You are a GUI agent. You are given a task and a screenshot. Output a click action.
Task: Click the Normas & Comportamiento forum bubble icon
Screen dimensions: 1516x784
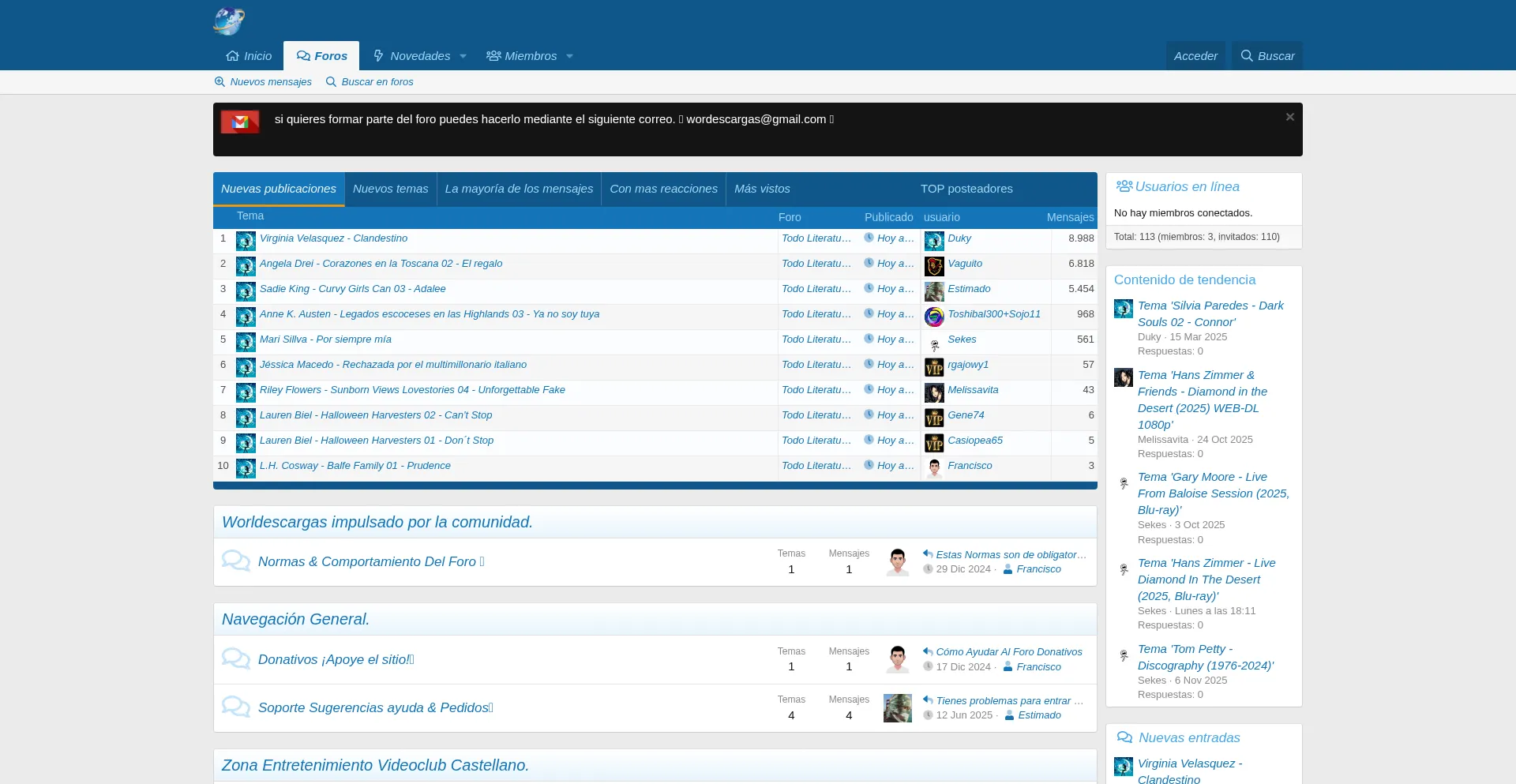(x=235, y=561)
